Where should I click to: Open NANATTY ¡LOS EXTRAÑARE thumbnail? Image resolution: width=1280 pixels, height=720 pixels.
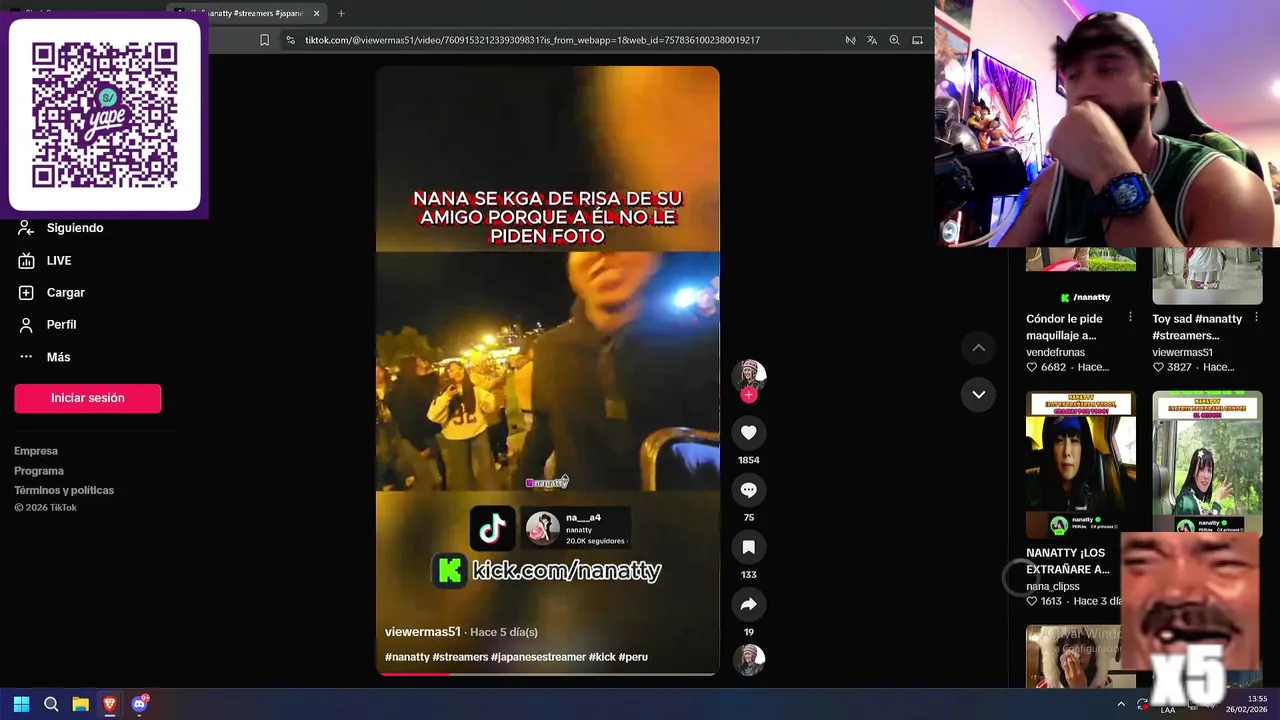point(1081,464)
